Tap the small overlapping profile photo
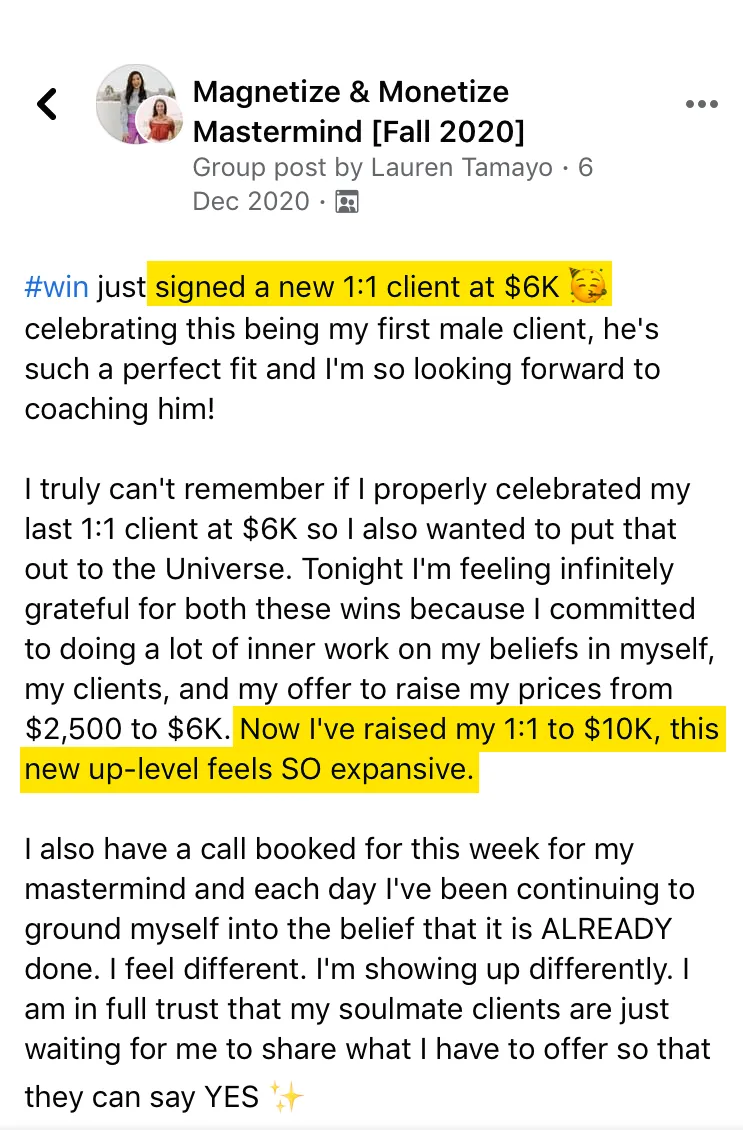 161,120
